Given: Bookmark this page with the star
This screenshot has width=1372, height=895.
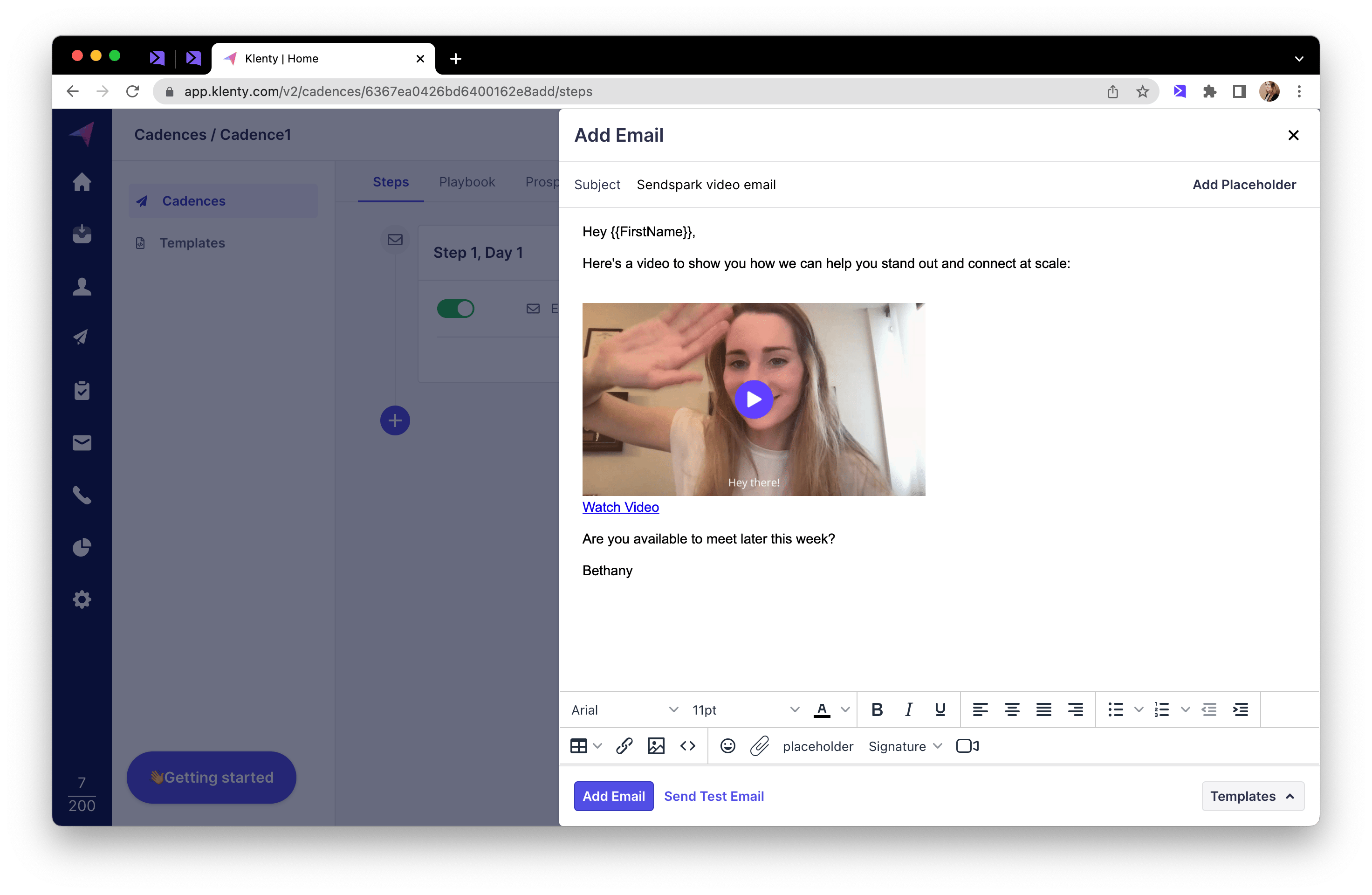Looking at the screenshot, I should coord(1142,91).
